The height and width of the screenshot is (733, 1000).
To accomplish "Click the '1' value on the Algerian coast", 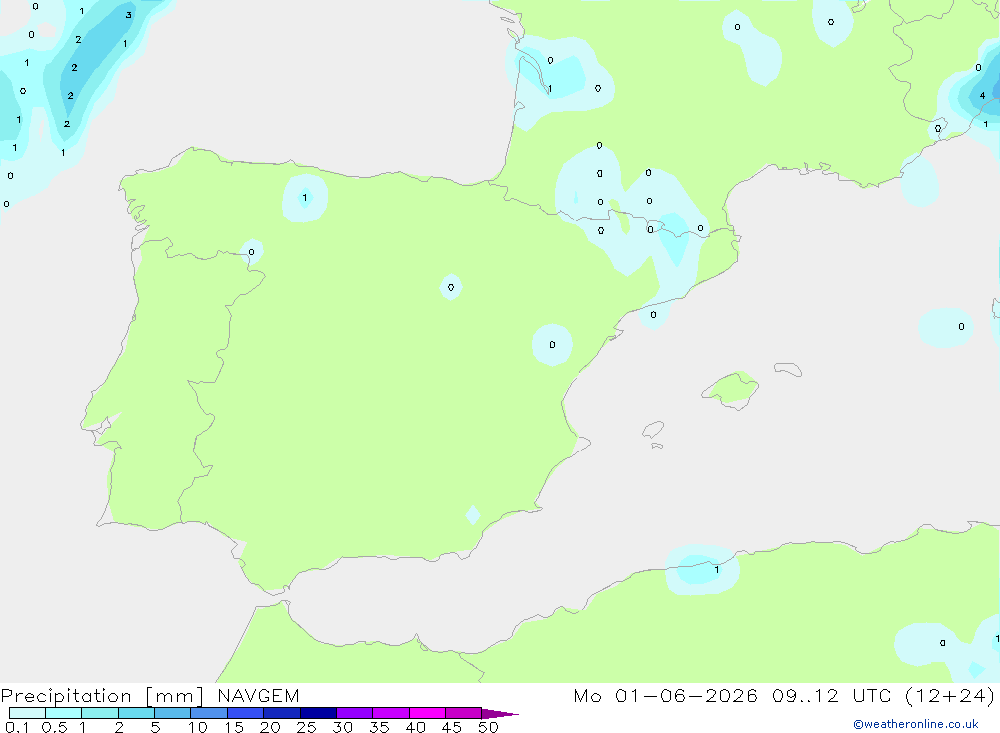I will coord(717,570).
